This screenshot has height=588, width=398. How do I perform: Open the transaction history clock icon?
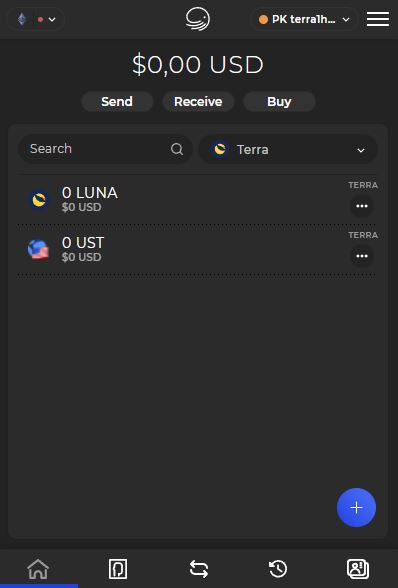pyautogui.click(x=278, y=568)
